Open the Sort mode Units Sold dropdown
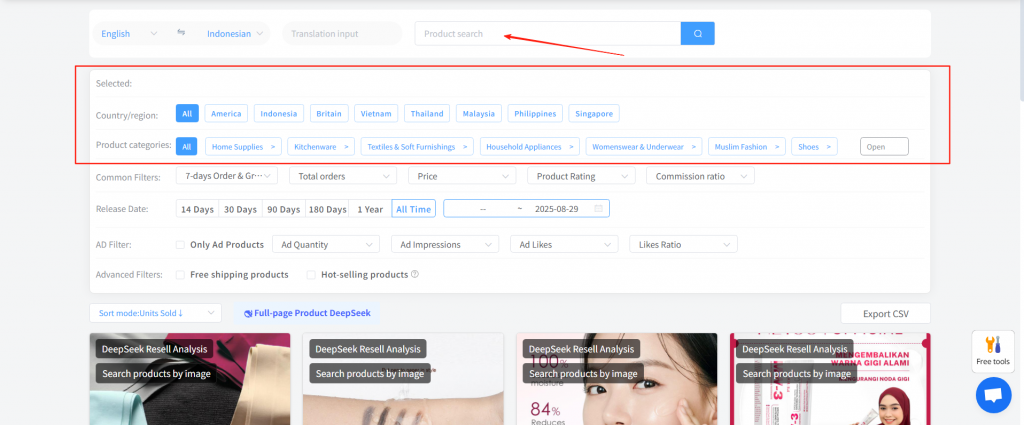 point(155,313)
